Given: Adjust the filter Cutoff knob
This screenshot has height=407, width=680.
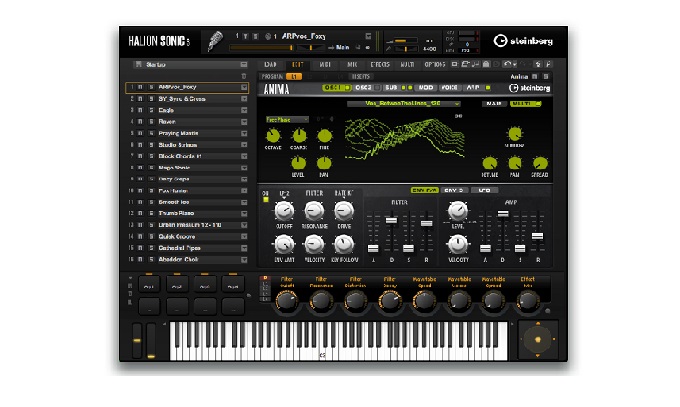Looking at the screenshot, I should [284, 211].
